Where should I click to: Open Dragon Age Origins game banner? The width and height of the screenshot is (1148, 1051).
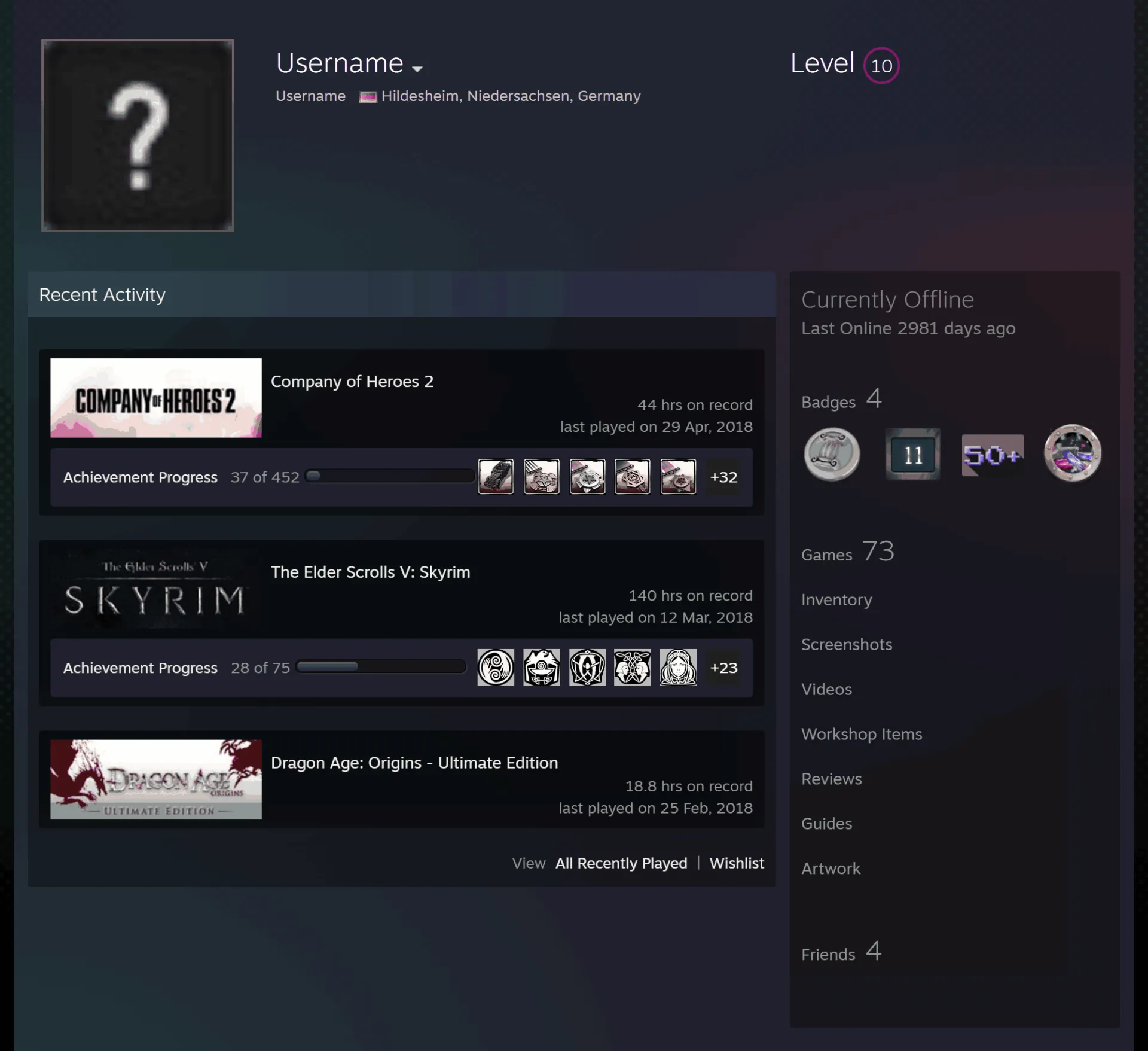pos(156,779)
